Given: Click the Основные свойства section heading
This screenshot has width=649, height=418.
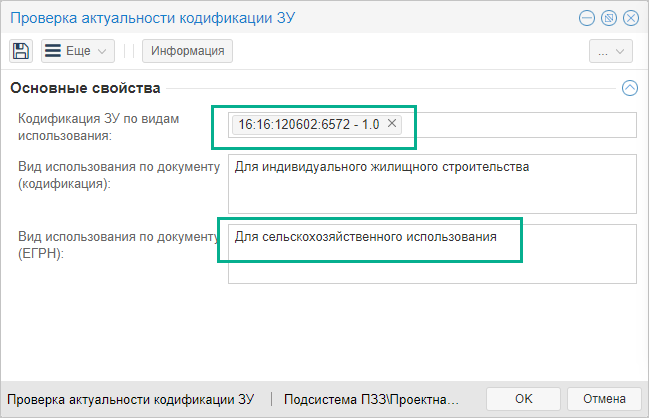Looking at the screenshot, I should pyautogui.click(x=85, y=88).
